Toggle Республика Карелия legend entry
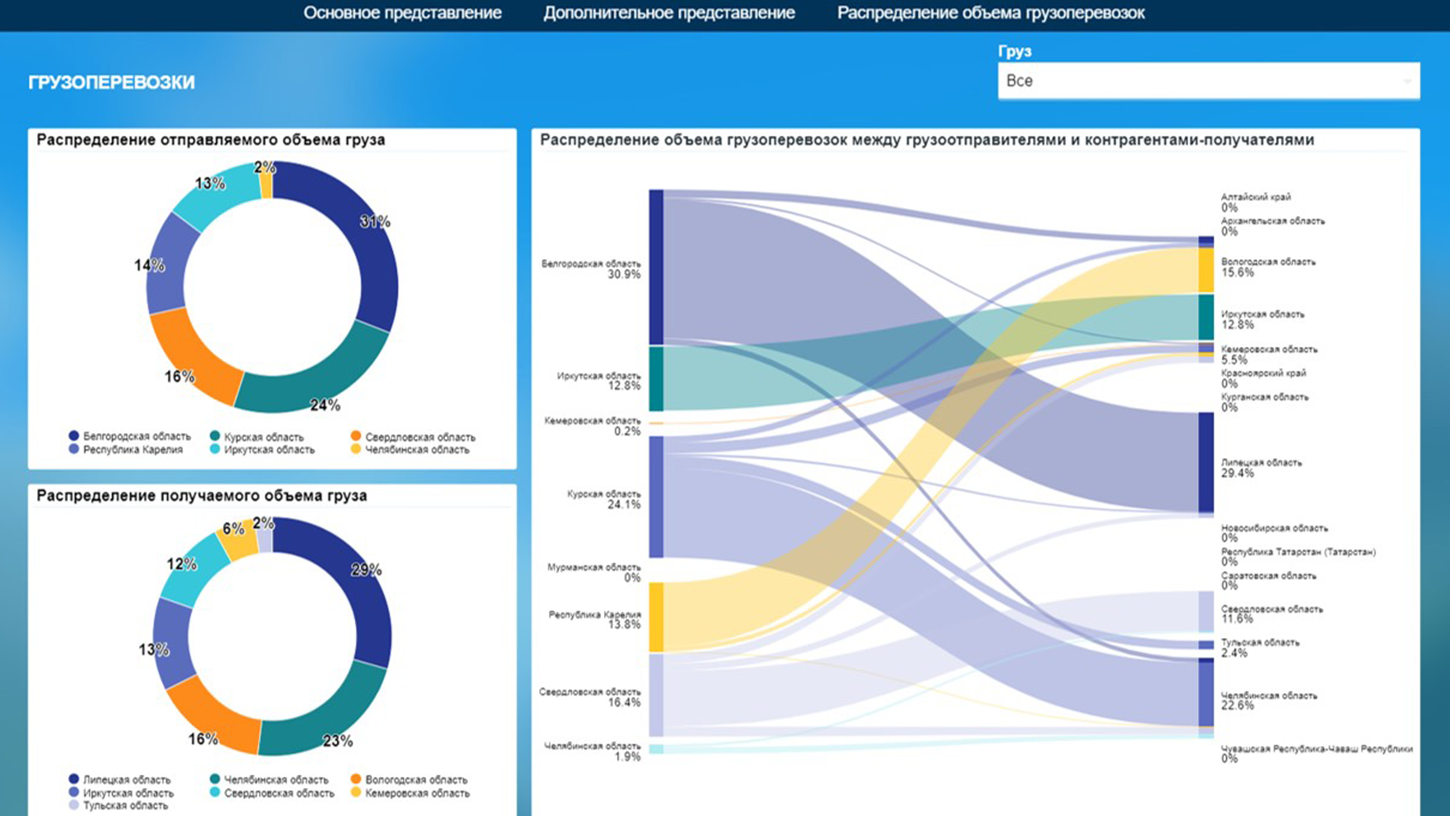Viewport: 1450px width, 816px height. click(x=126, y=450)
